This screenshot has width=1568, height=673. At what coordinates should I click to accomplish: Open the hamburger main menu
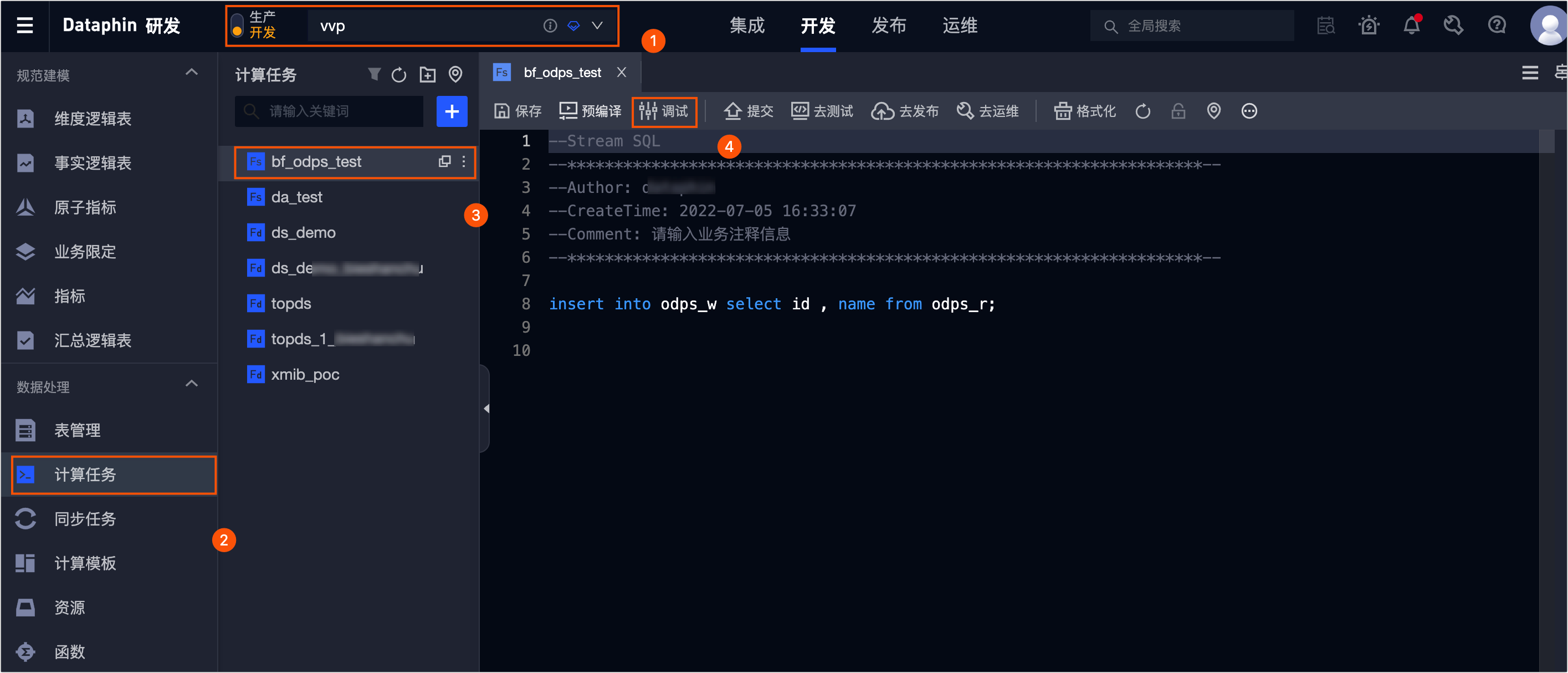pyautogui.click(x=24, y=26)
